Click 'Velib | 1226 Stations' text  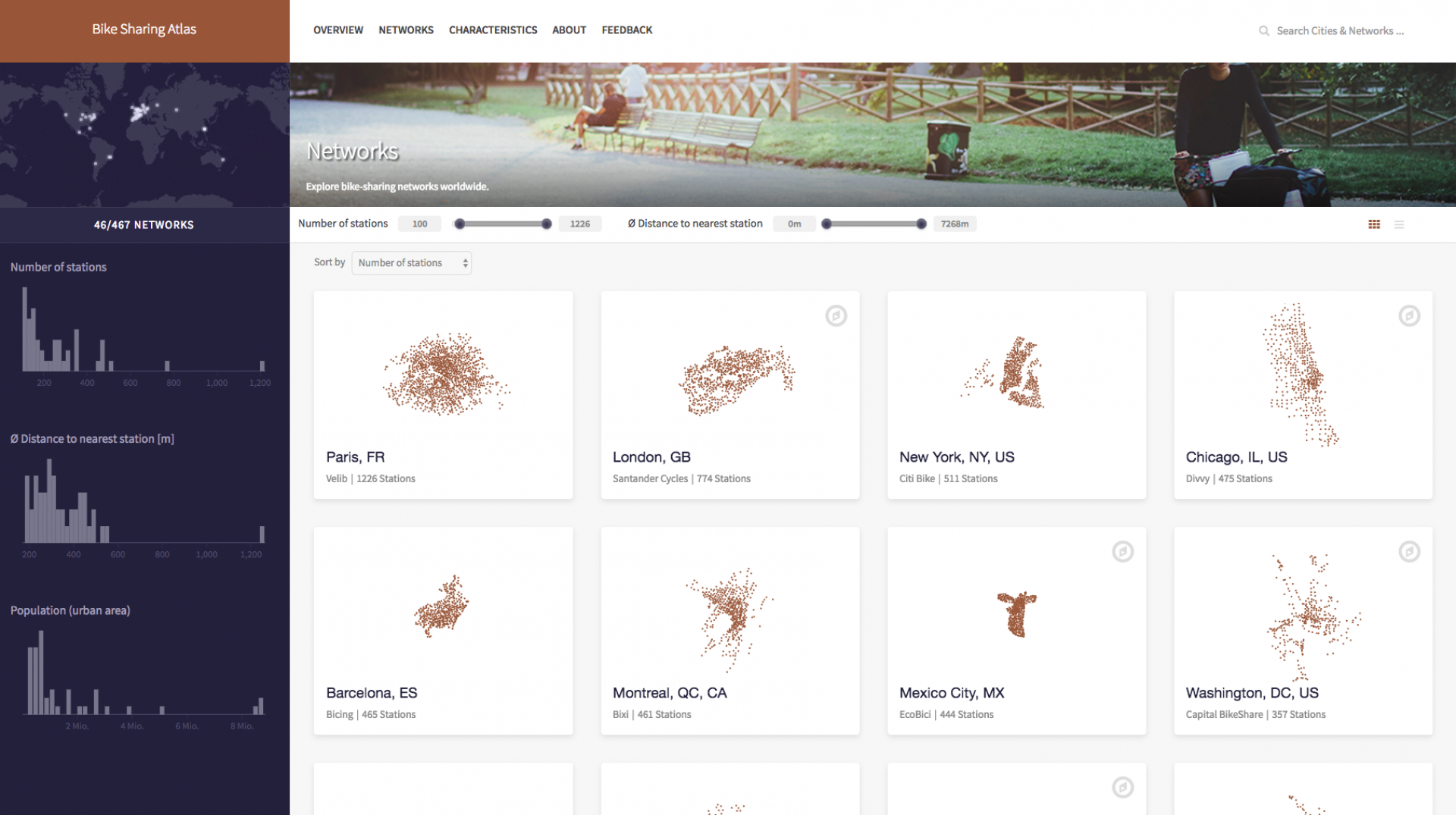coord(371,479)
